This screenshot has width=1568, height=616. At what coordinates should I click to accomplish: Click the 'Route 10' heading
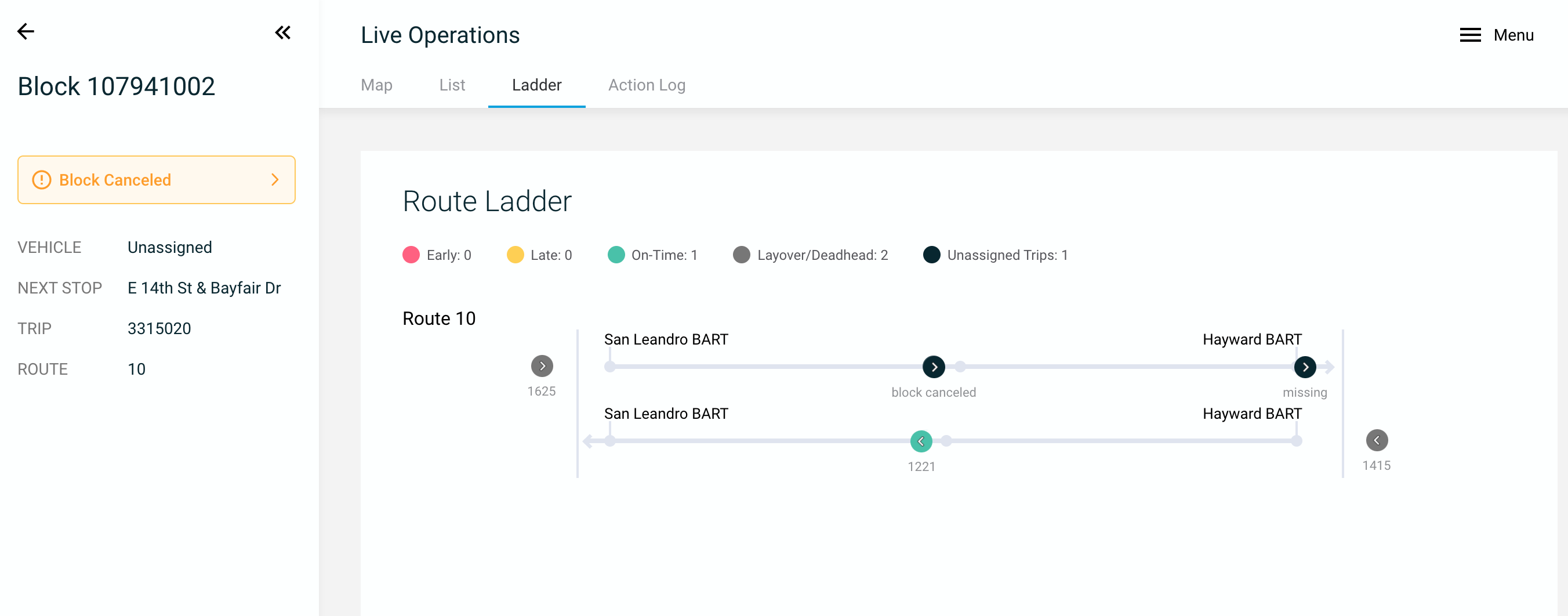pos(439,318)
